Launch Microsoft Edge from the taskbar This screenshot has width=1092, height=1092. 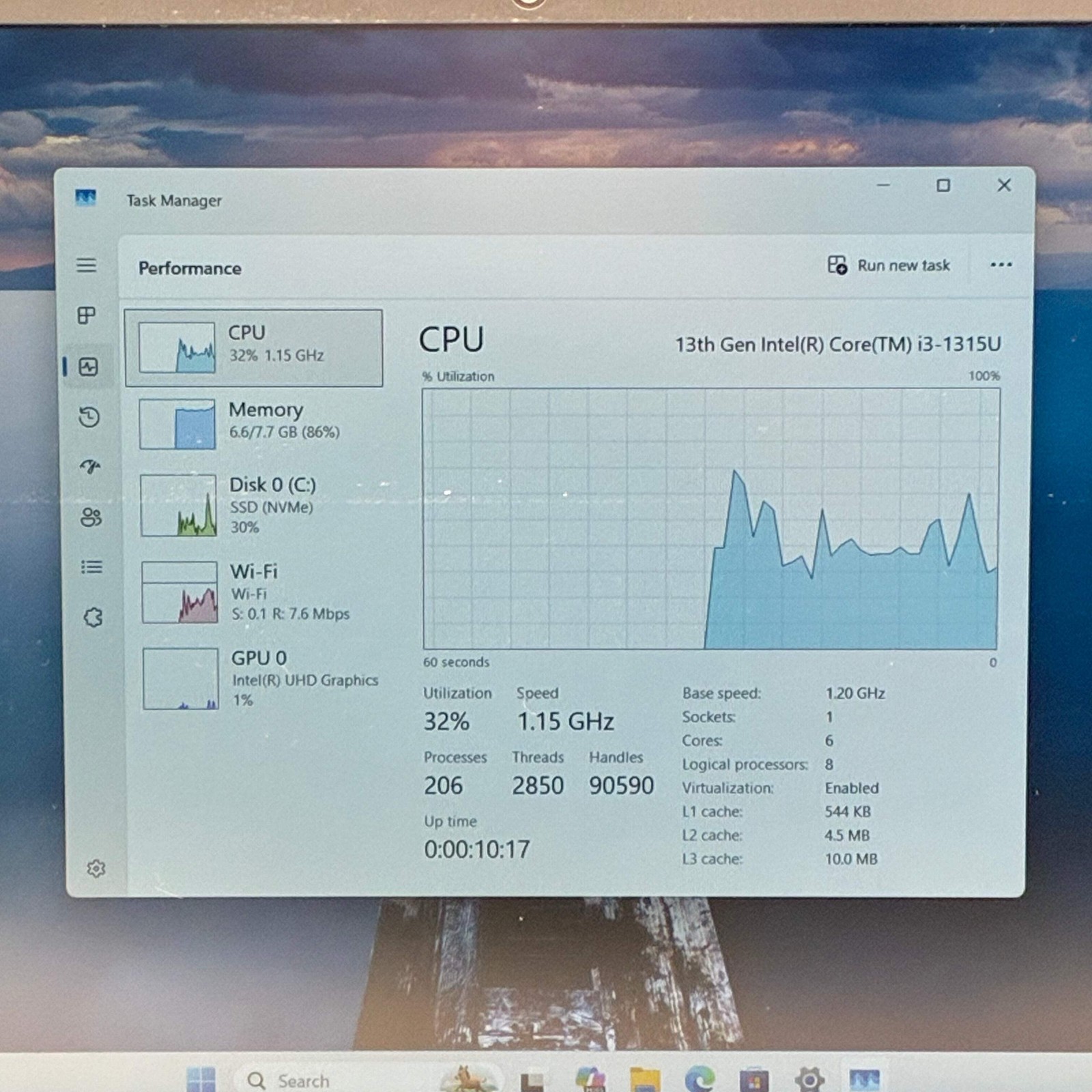coord(700,1079)
